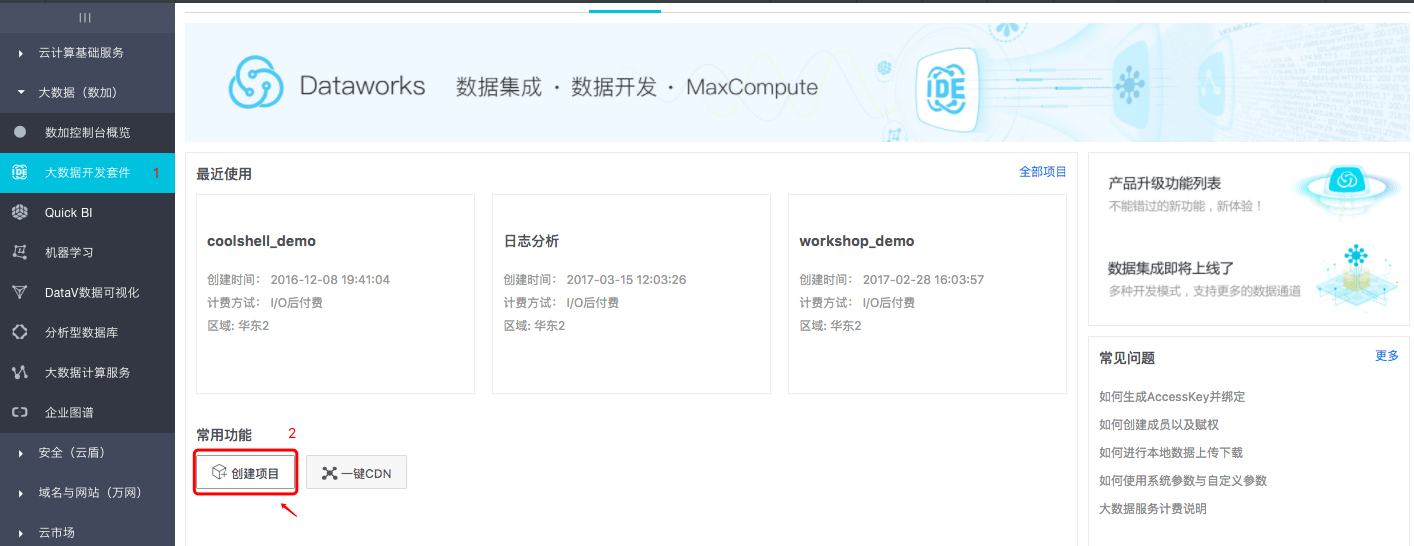
Task: Click 计费方式 I/O后付费 under 日志分析
Action: click(561, 303)
